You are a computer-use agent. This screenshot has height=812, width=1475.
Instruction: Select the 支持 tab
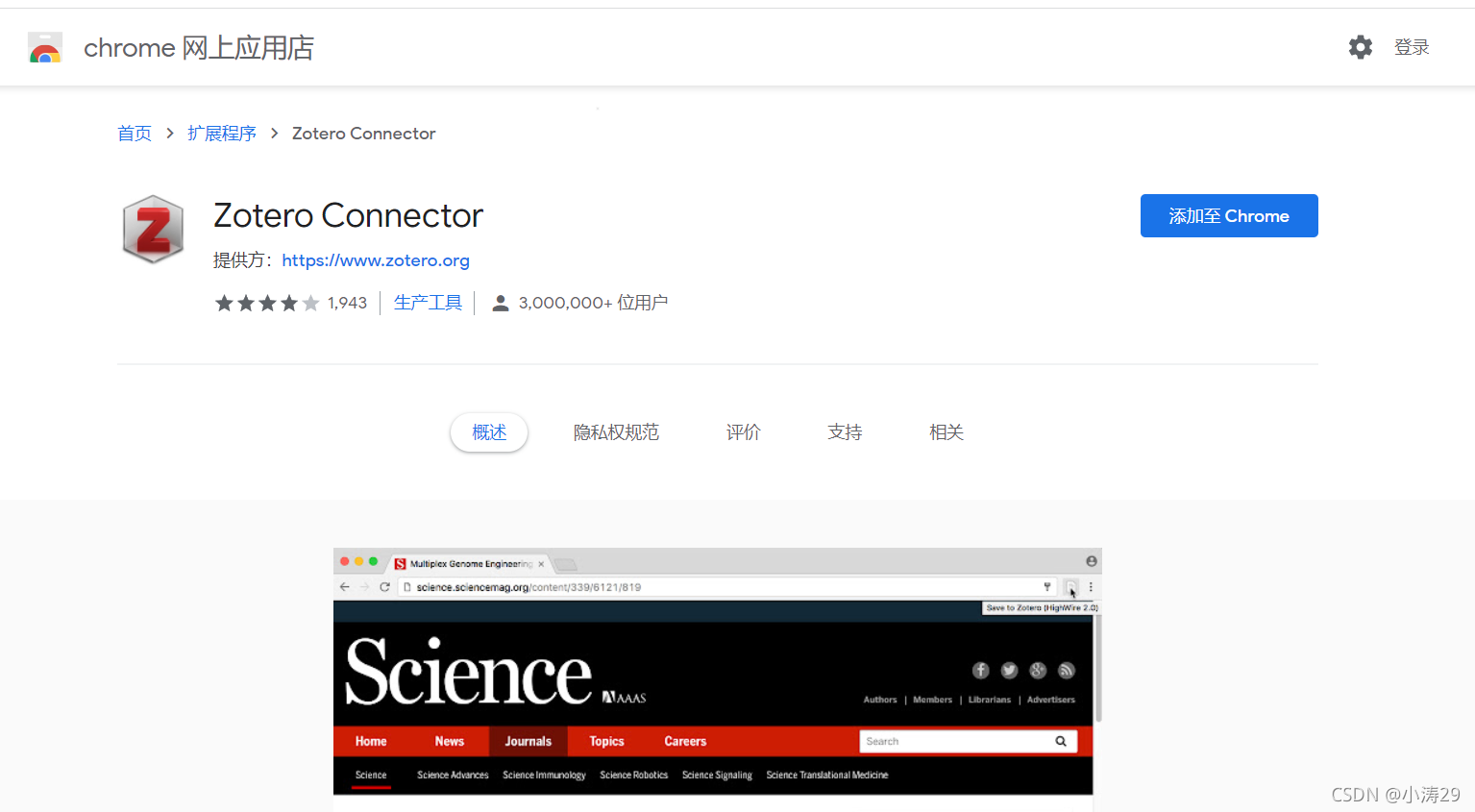tap(844, 431)
